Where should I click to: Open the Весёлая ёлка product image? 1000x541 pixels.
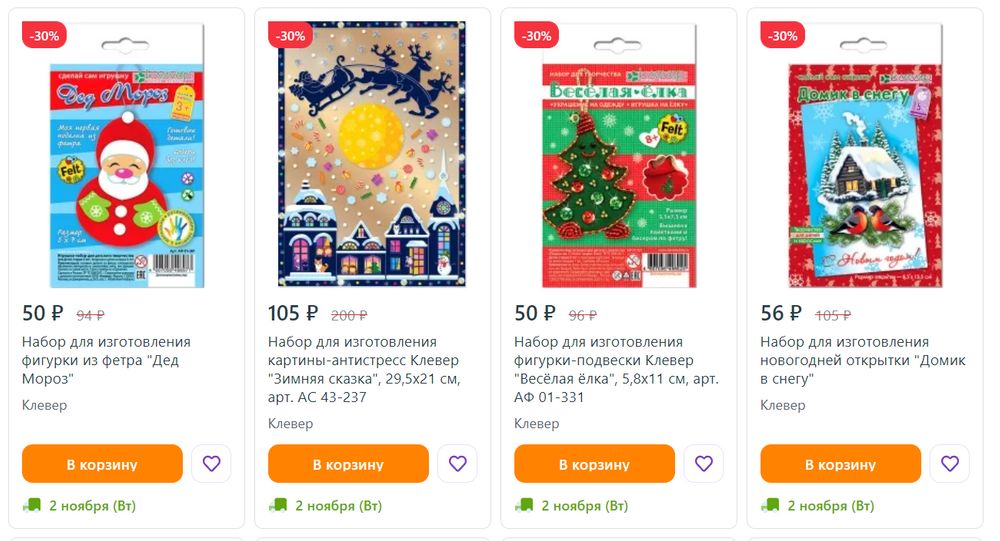click(619, 155)
